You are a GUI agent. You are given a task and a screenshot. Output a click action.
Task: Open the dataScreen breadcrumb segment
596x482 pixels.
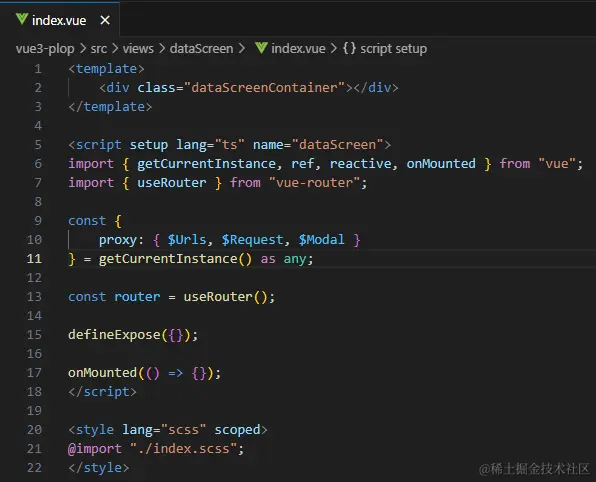coord(201,49)
